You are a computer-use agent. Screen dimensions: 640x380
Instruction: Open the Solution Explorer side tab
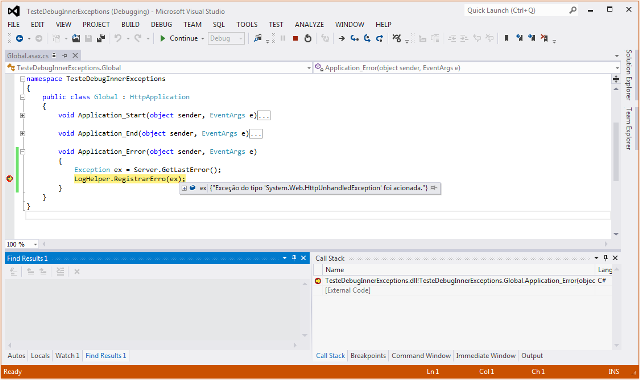pyautogui.click(x=629, y=75)
